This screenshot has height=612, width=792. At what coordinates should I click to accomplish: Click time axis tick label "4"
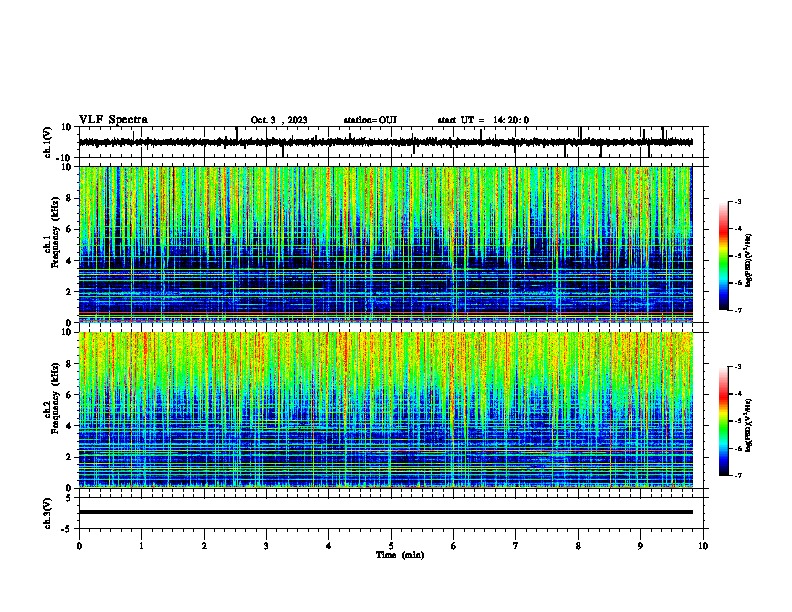click(x=329, y=546)
